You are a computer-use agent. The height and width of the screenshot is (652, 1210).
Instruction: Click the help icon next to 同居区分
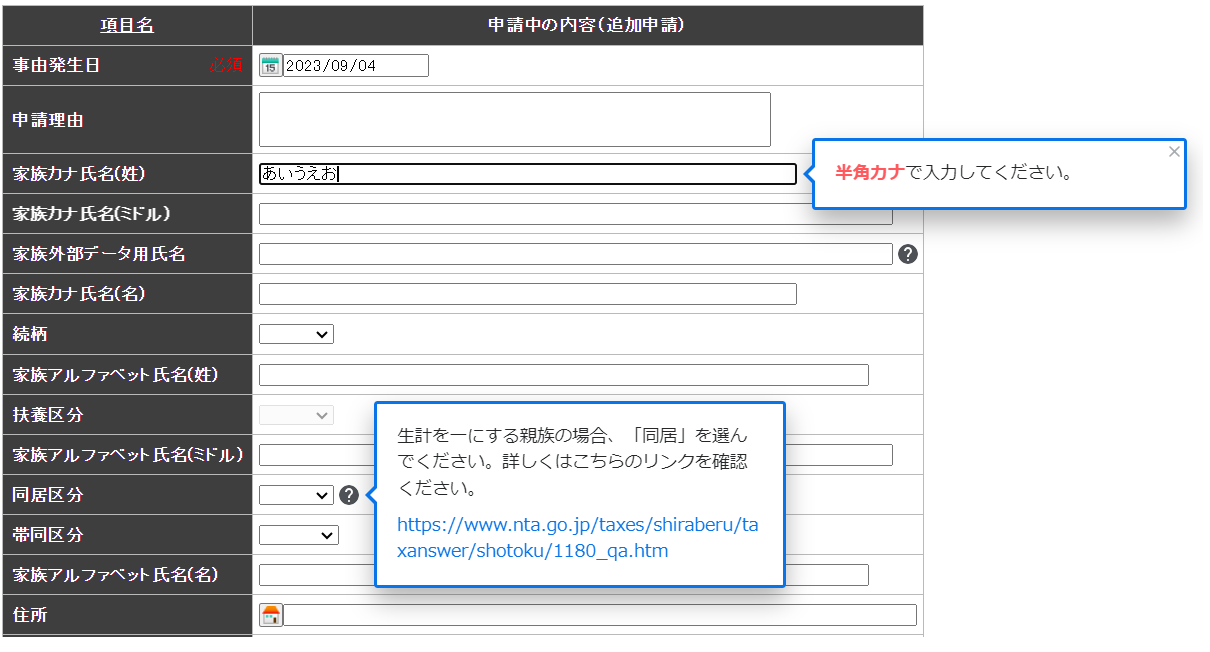pyautogui.click(x=348, y=495)
